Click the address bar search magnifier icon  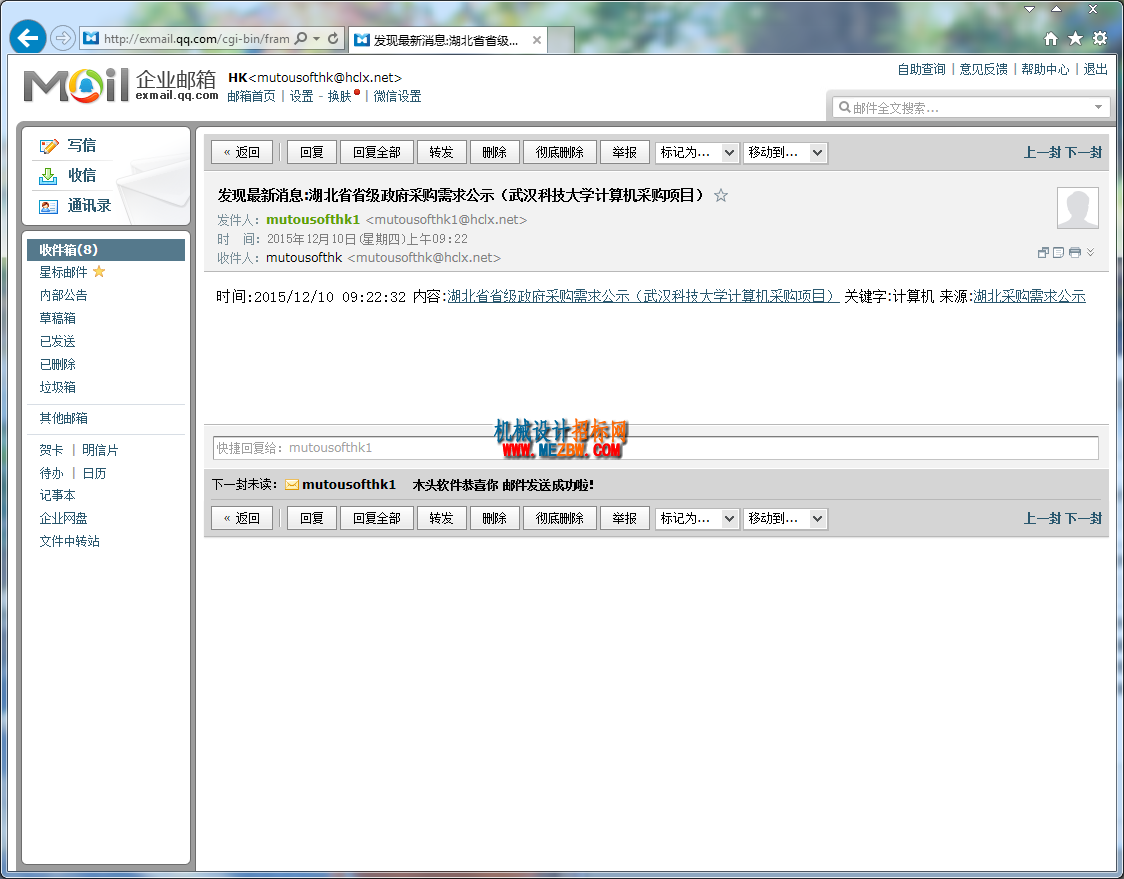(x=301, y=39)
